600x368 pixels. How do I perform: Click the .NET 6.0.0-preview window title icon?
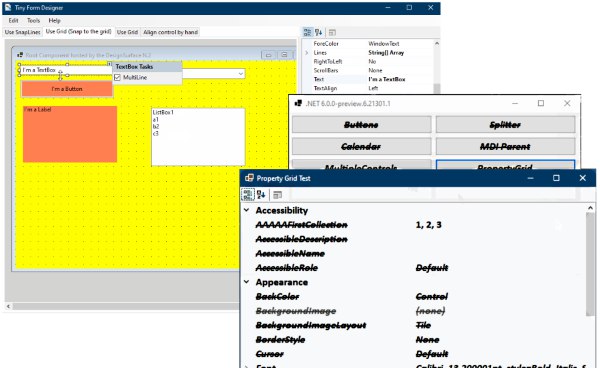(298, 103)
